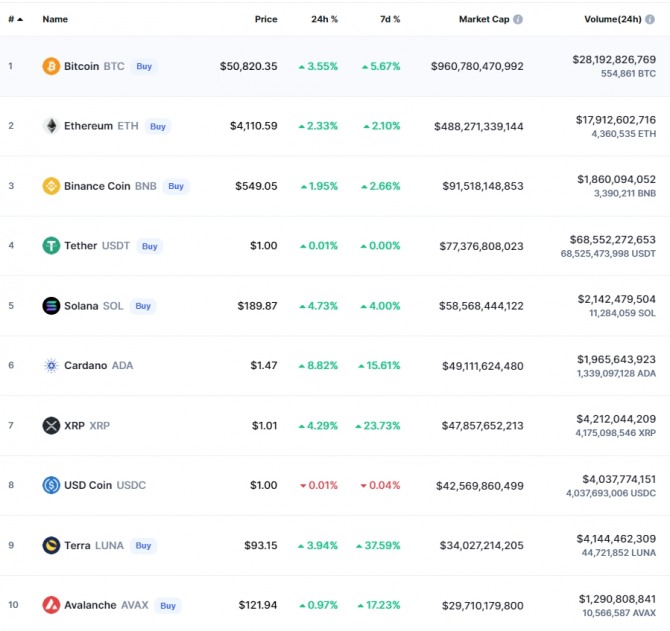Click the Solana logo icon

coord(51,306)
